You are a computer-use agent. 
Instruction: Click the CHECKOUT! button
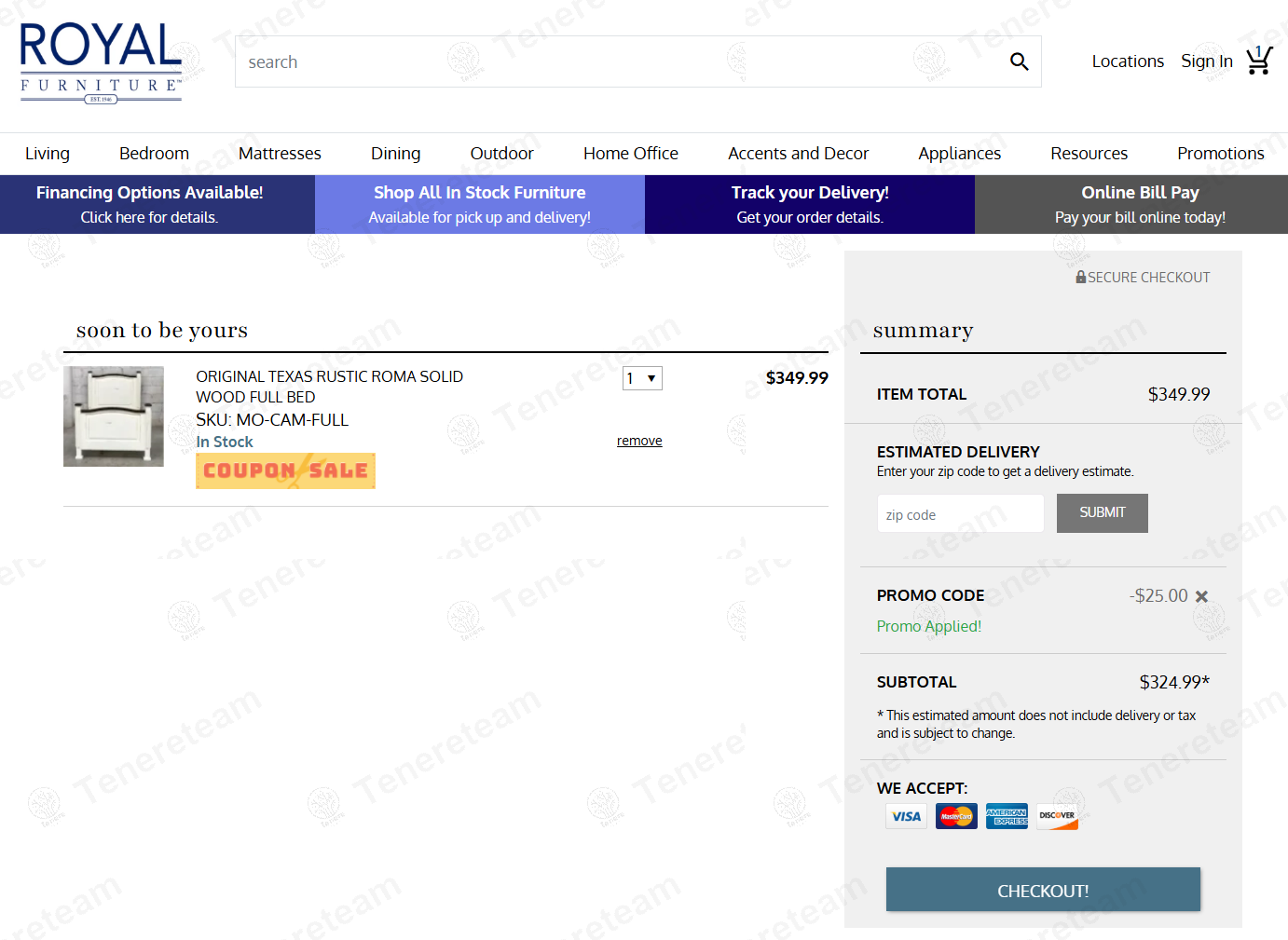1043,890
